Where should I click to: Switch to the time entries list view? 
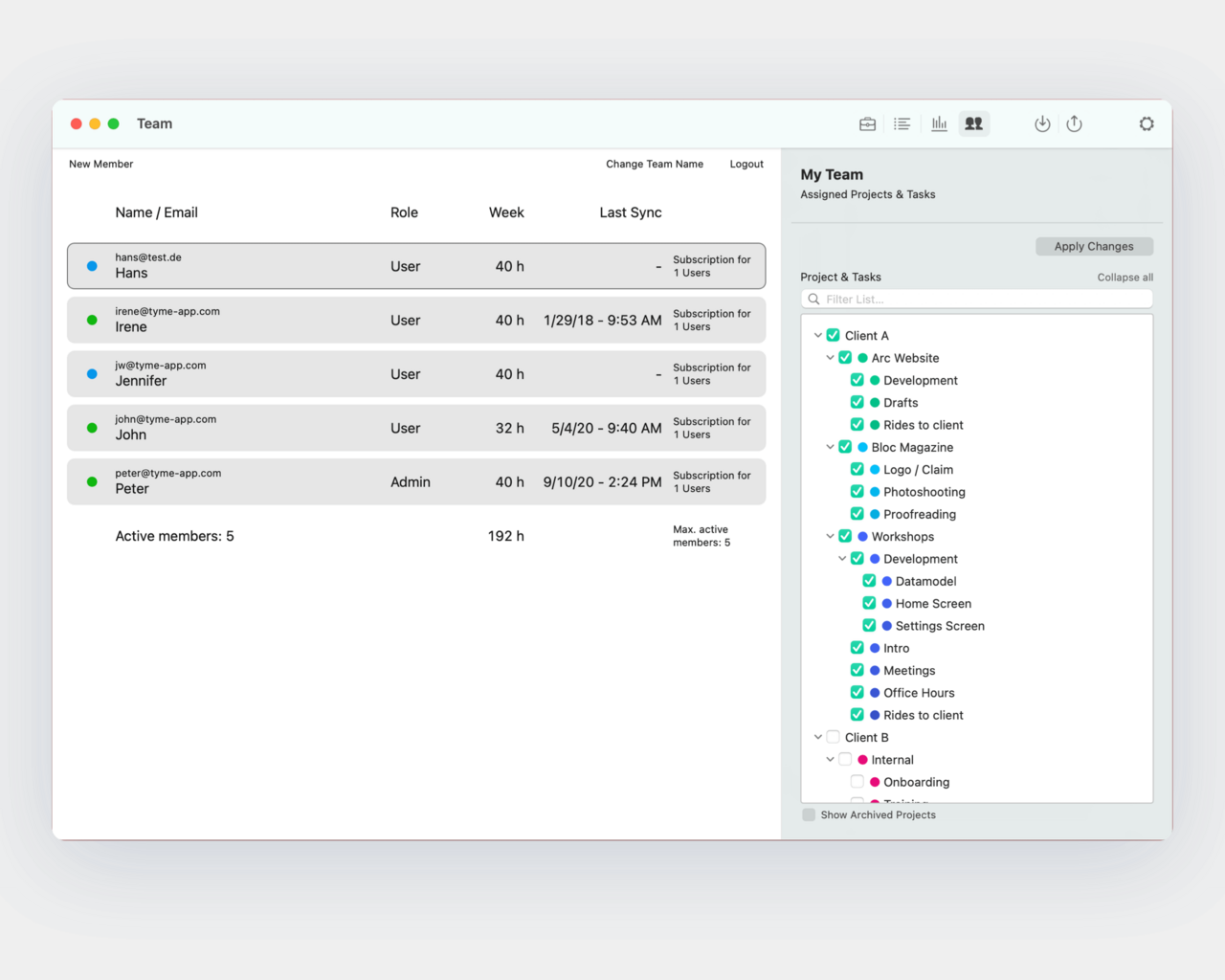[902, 123]
